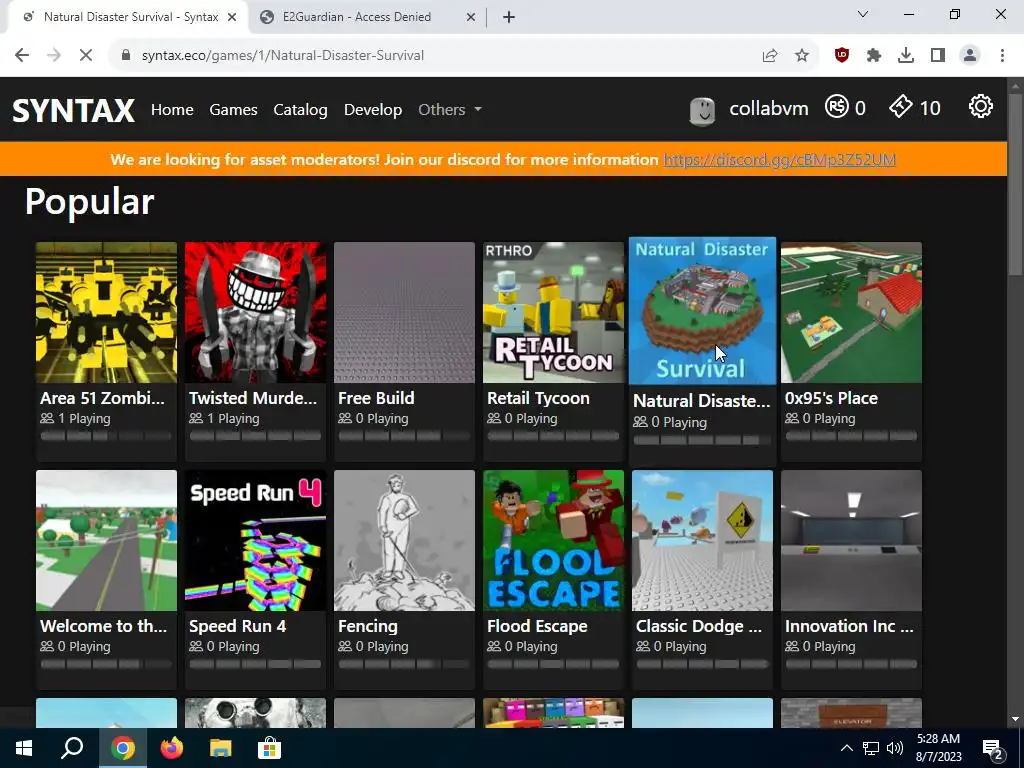Image resolution: width=1024 pixels, height=768 pixels.
Task: Bookmark this page with the star icon
Action: click(x=802, y=56)
